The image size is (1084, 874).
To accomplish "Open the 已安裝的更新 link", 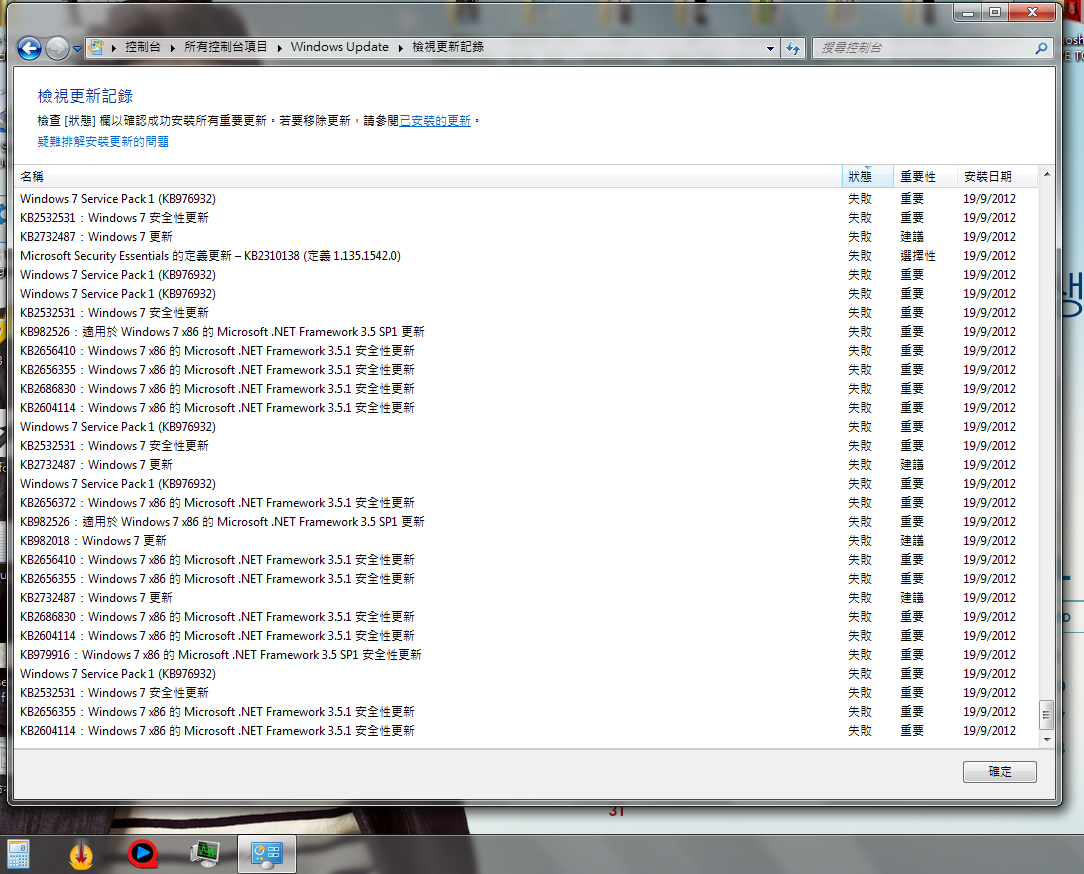I will click(x=435, y=120).
